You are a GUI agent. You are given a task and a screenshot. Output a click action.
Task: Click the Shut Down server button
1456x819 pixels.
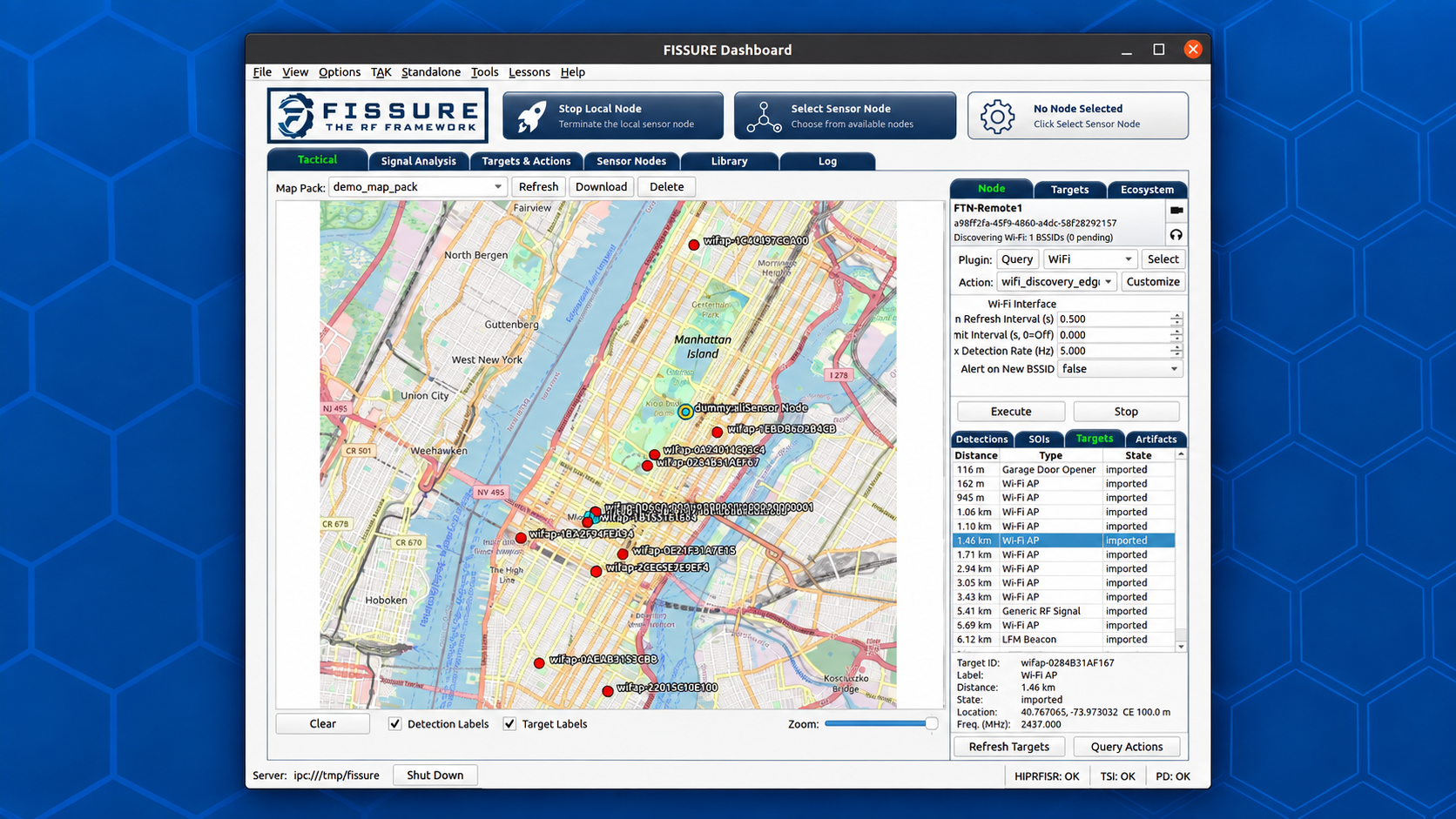pyautogui.click(x=435, y=775)
